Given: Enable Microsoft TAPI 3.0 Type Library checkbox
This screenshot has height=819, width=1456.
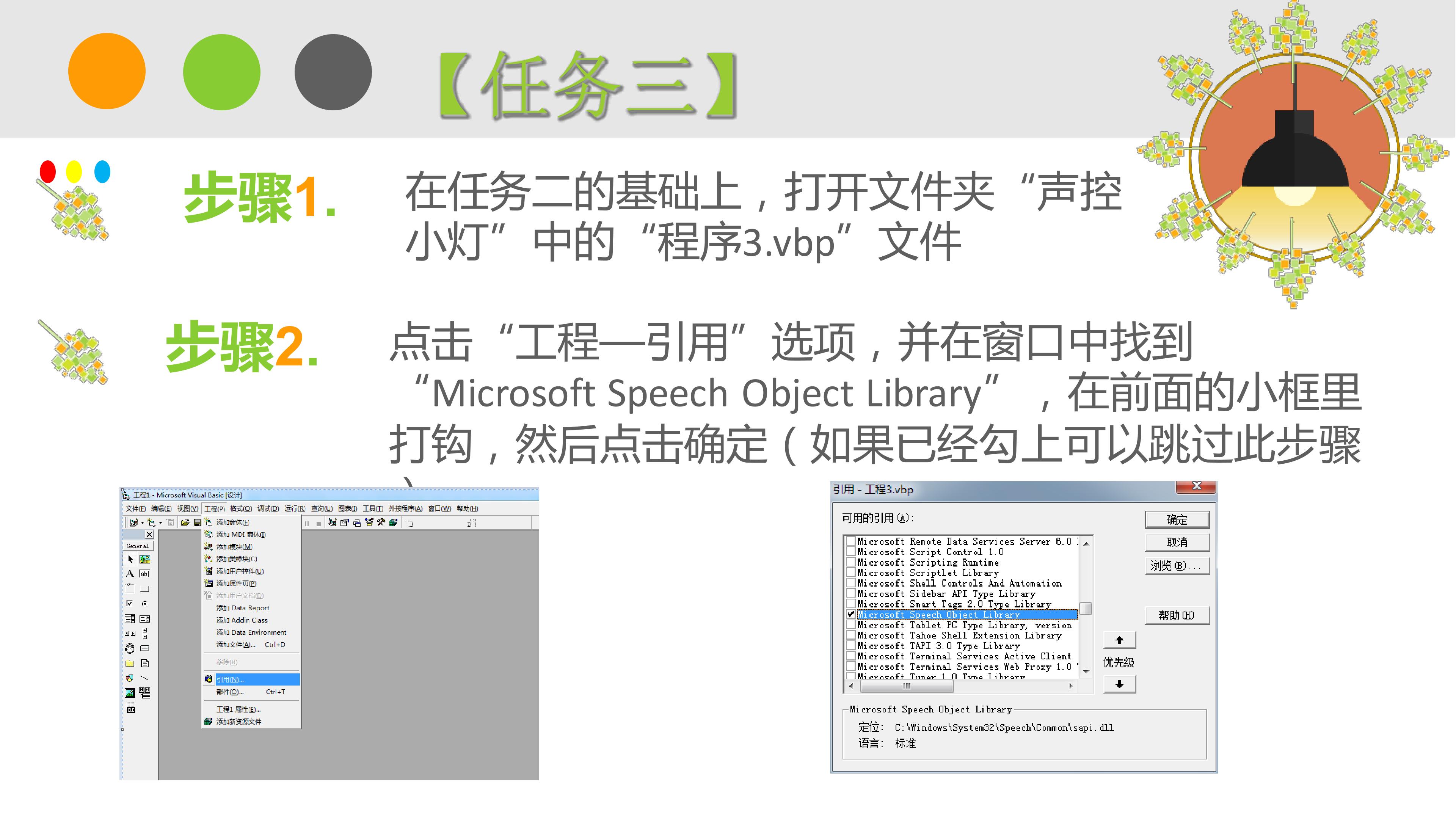Looking at the screenshot, I should coord(850,645).
